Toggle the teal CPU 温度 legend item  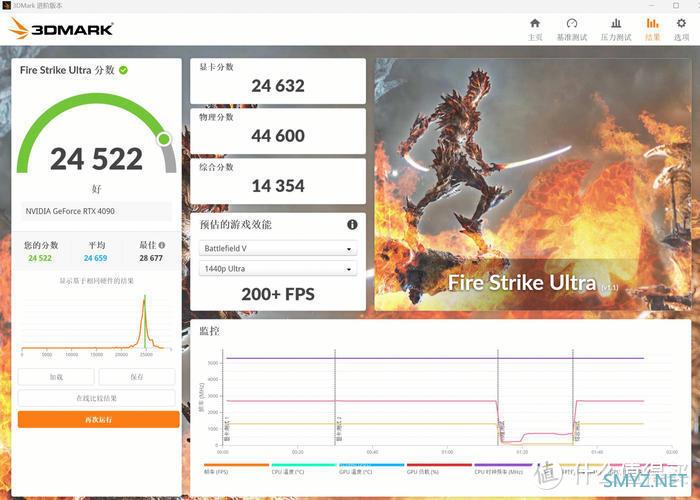click(304, 469)
